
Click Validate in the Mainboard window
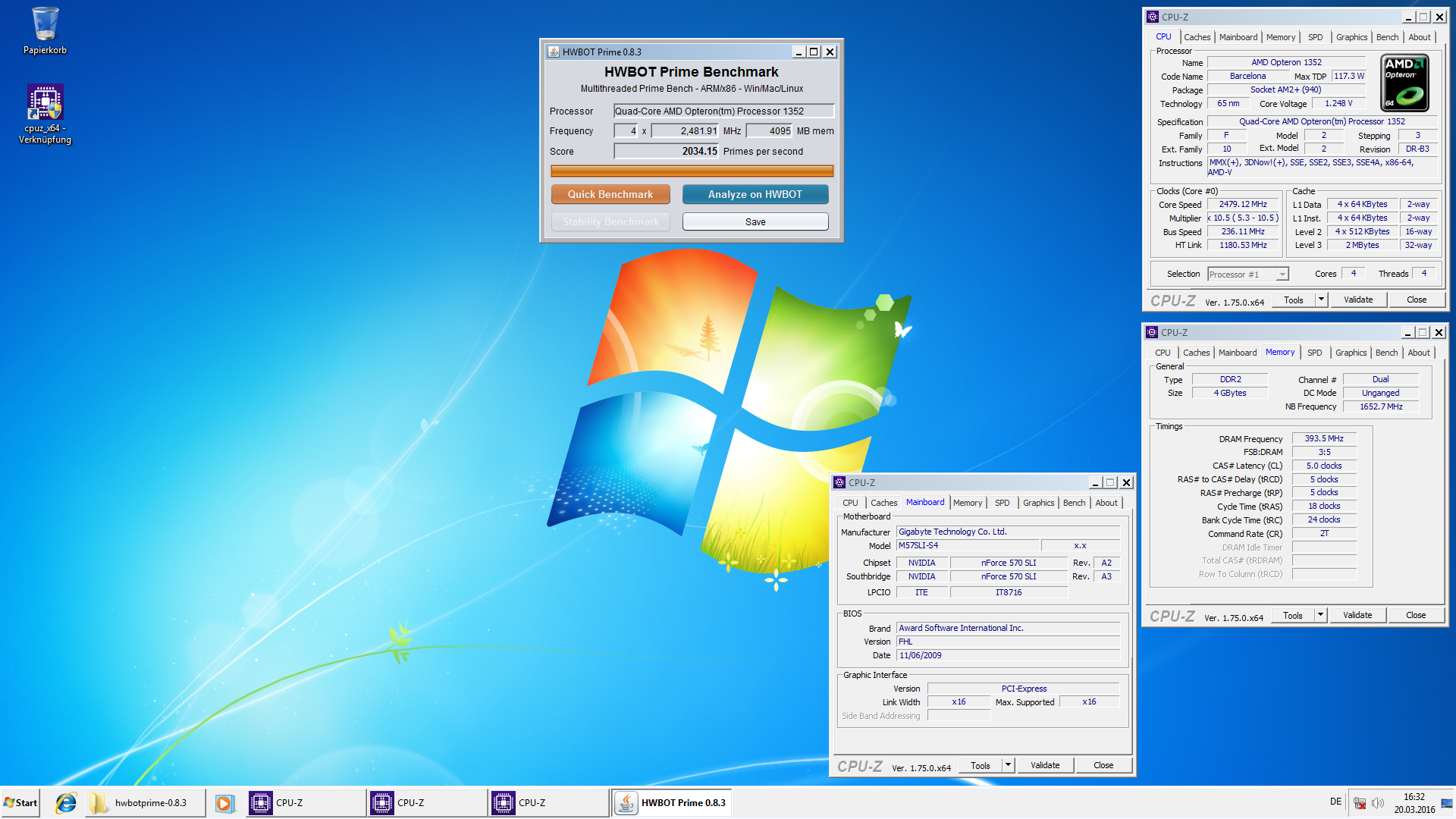pos(1045,765)
